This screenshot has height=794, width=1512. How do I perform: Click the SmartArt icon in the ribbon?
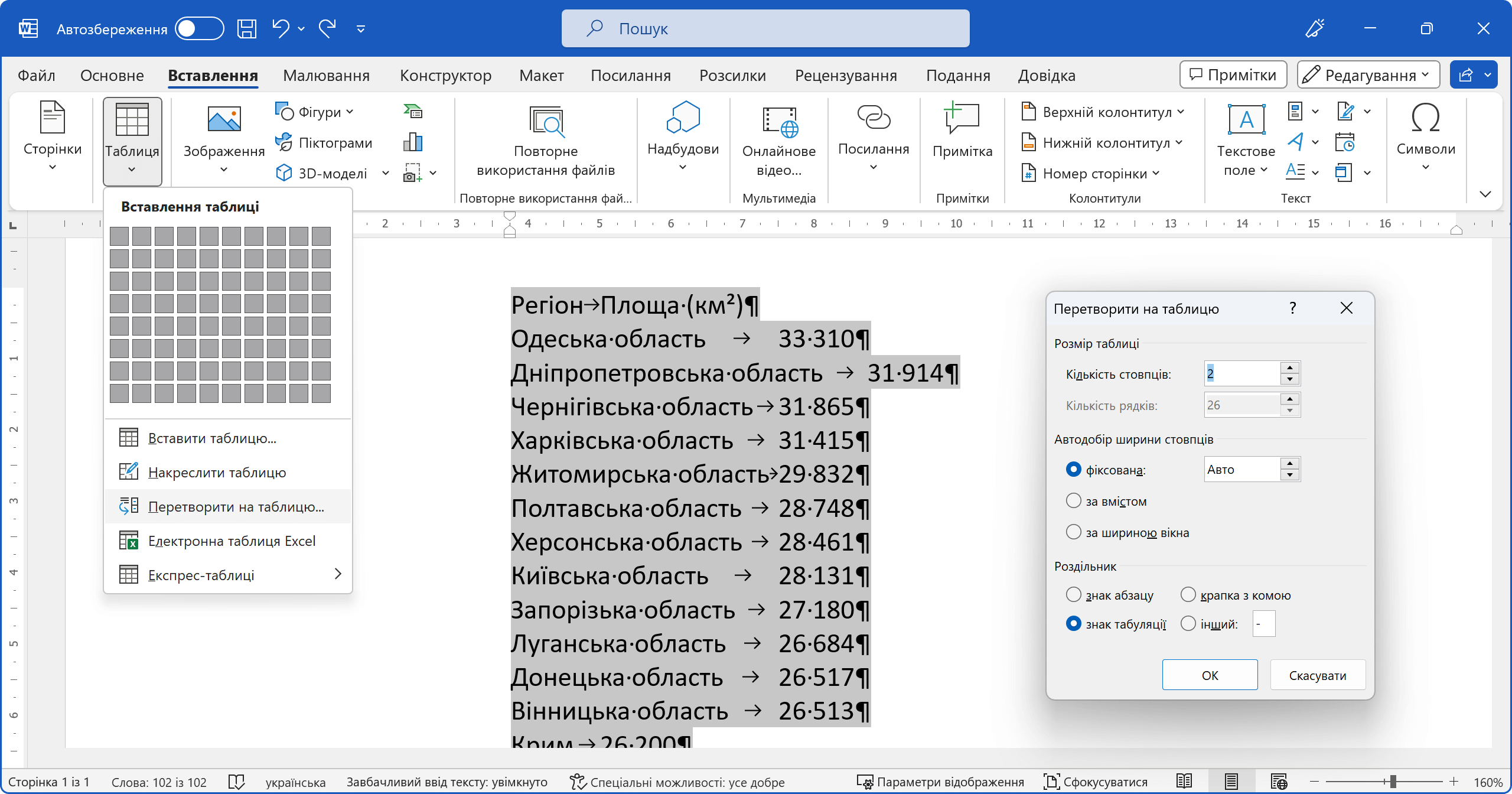(413, 111)
